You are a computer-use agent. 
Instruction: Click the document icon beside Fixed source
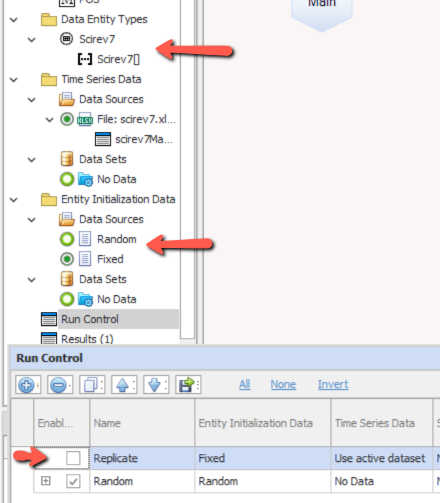[85, 259]
